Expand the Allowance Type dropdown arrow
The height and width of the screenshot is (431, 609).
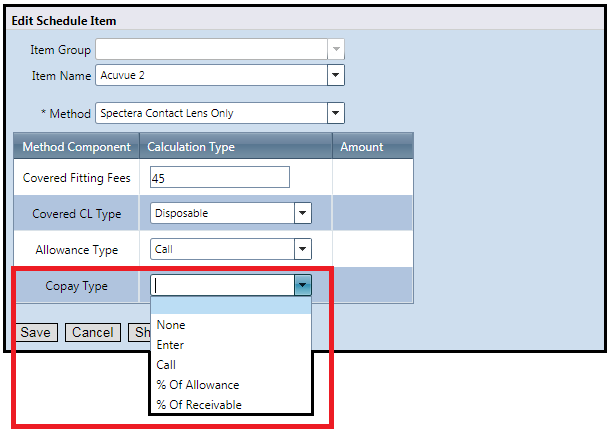(302, 249)
